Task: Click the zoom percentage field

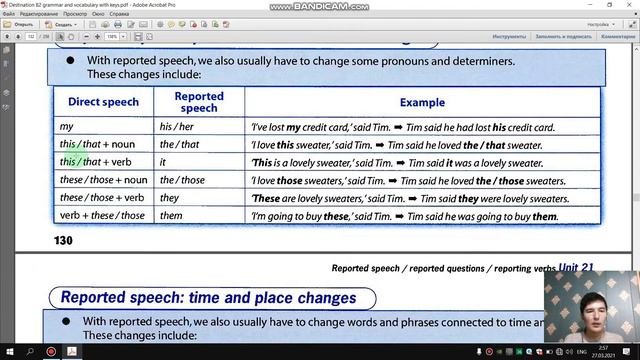Action: [112, 37]
